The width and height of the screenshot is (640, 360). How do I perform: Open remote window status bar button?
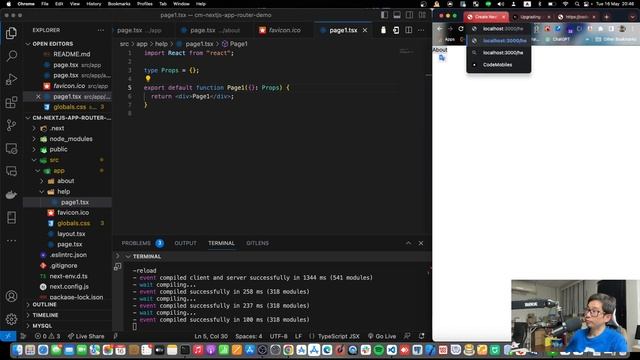click(8, 336)
